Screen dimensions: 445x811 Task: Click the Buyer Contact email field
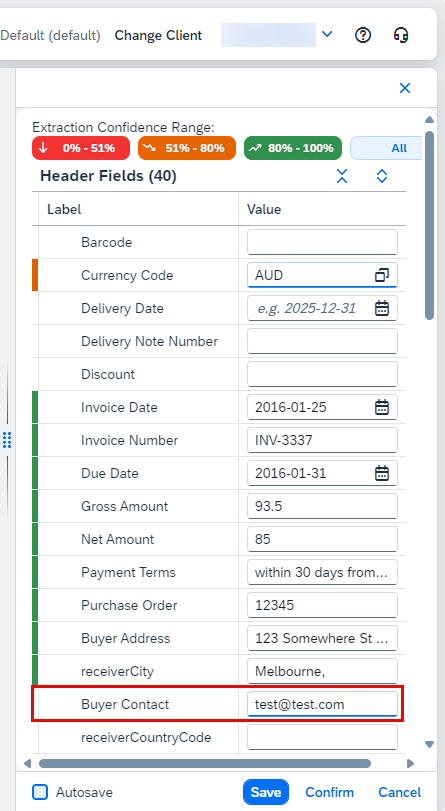[x=322, y=704]
